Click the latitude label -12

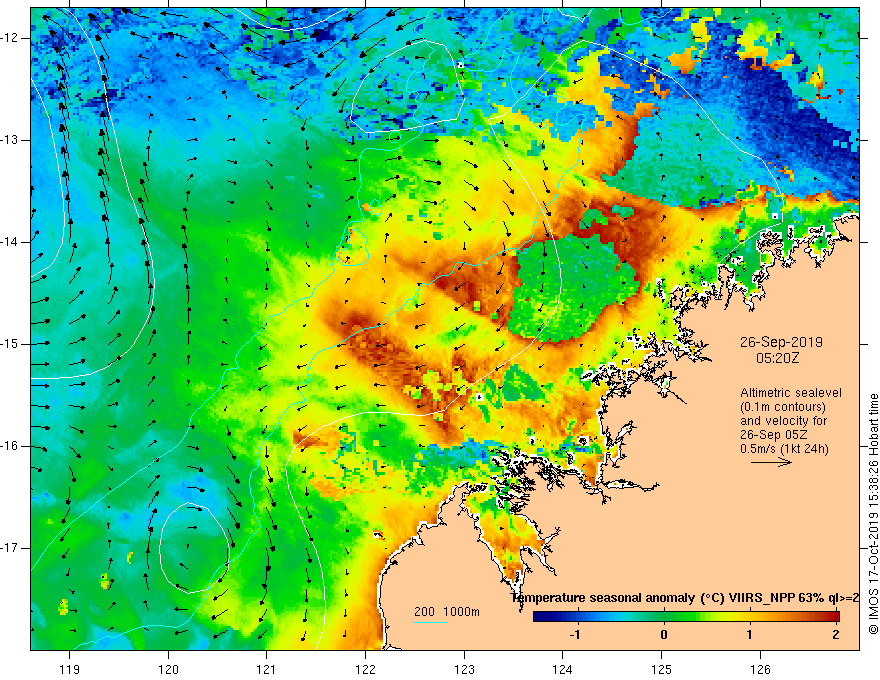point(11,38)
